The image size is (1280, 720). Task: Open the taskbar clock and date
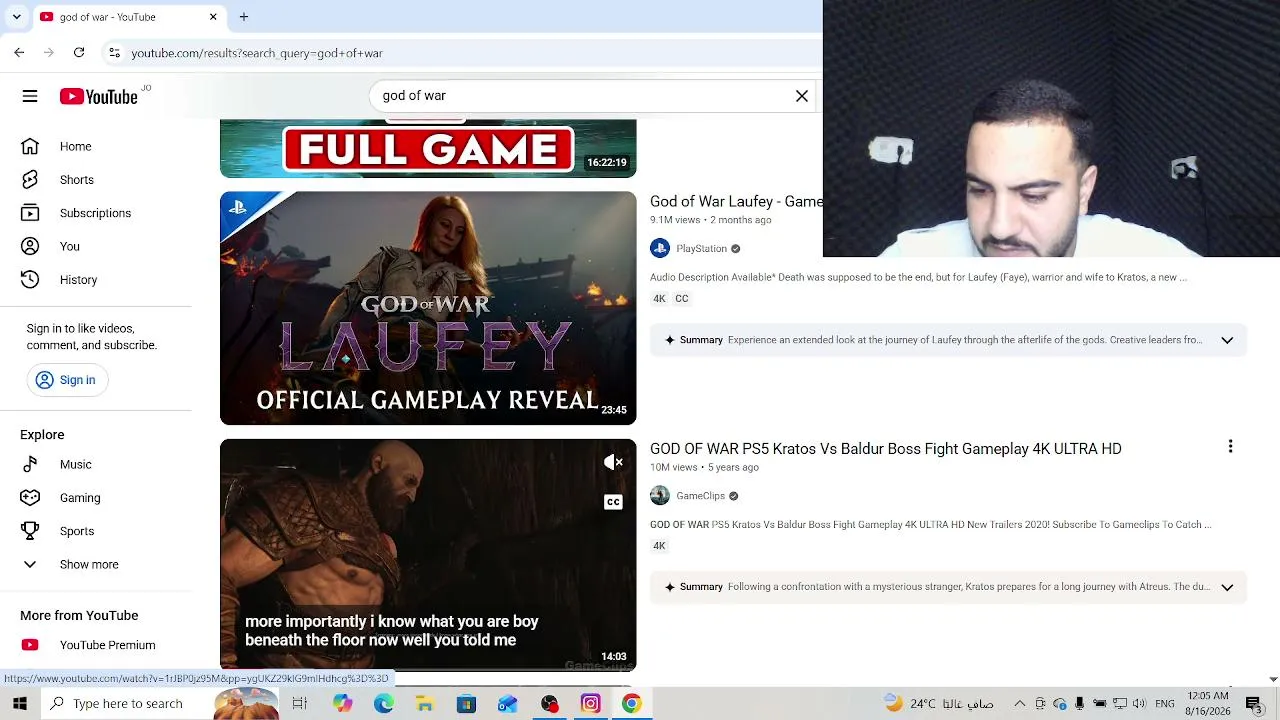tap(1207, 704)
